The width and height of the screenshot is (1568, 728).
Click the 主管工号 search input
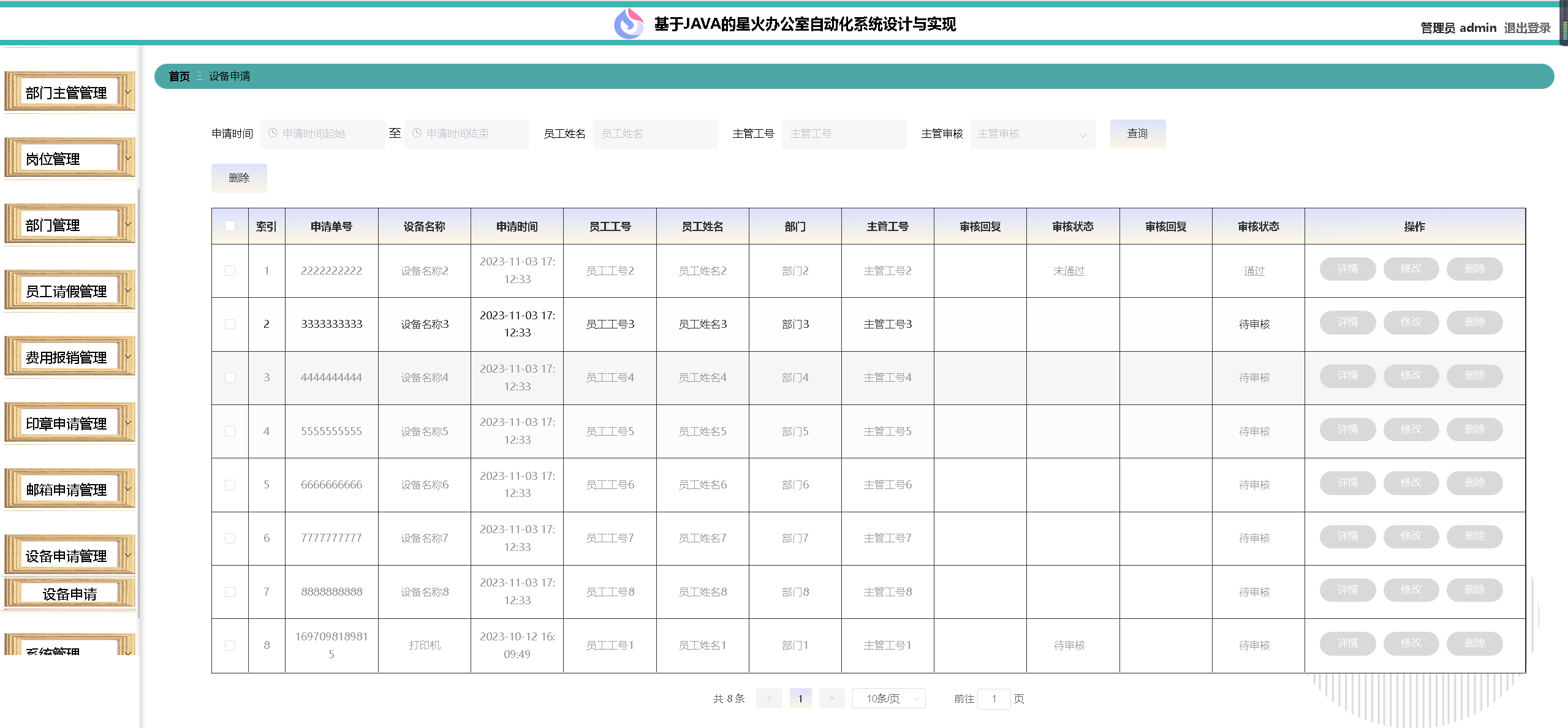pyautogui.click(x=844, y=134)
